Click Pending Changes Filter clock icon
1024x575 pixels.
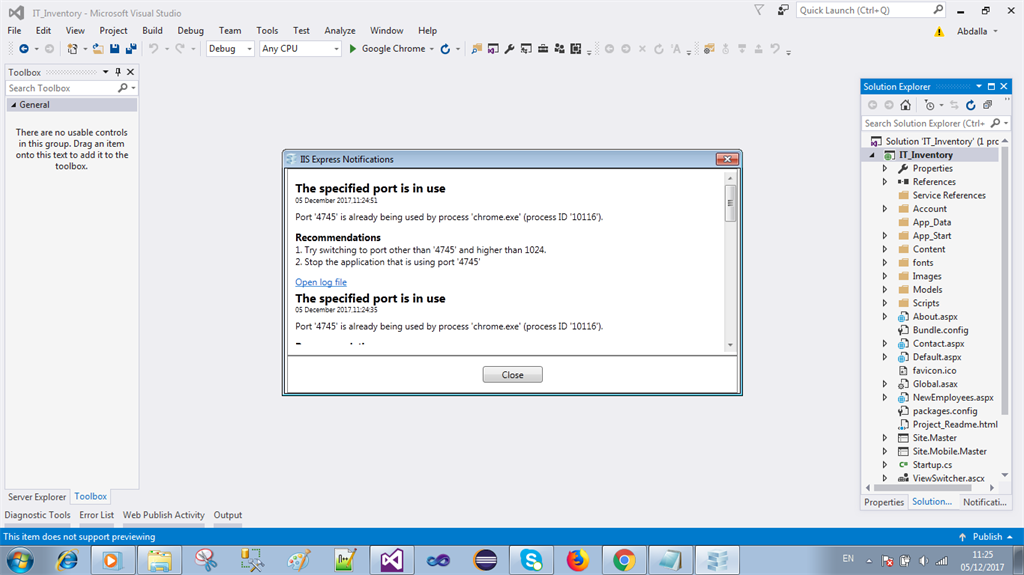coord(929,105)
